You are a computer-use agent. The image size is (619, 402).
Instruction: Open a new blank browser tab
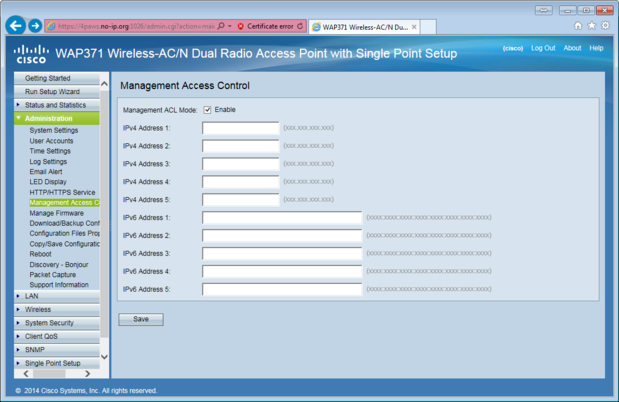428,27
